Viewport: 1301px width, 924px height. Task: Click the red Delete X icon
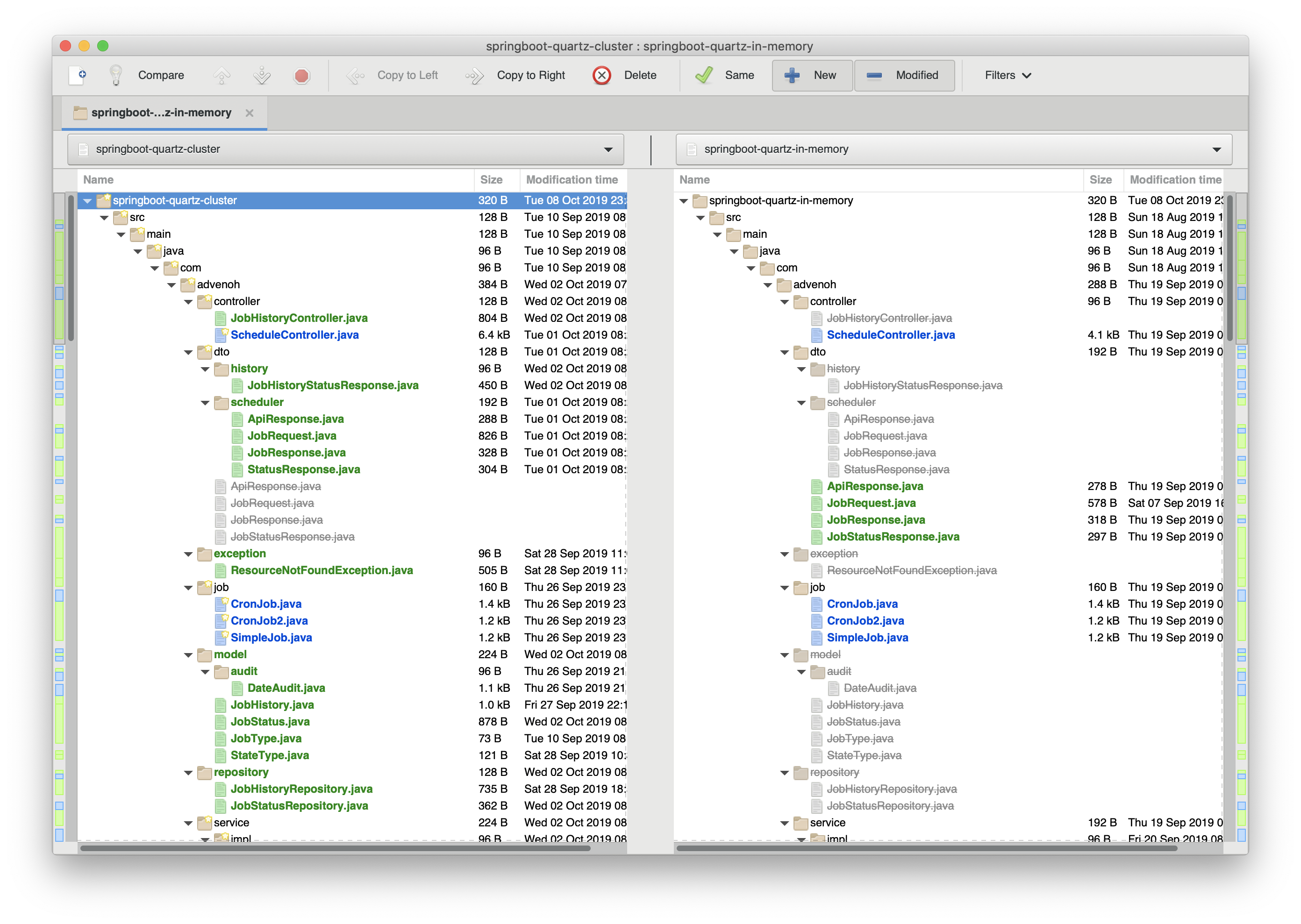(x=601, y=75)
